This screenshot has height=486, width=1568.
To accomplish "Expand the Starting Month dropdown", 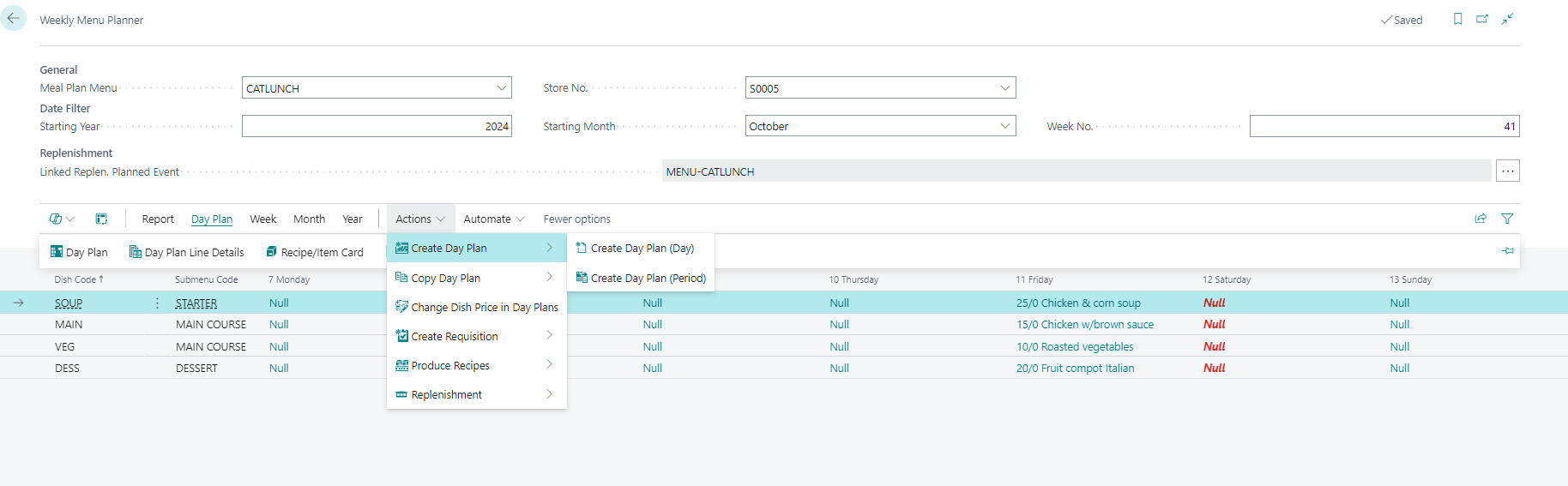I will click(x=1004, y=127).
